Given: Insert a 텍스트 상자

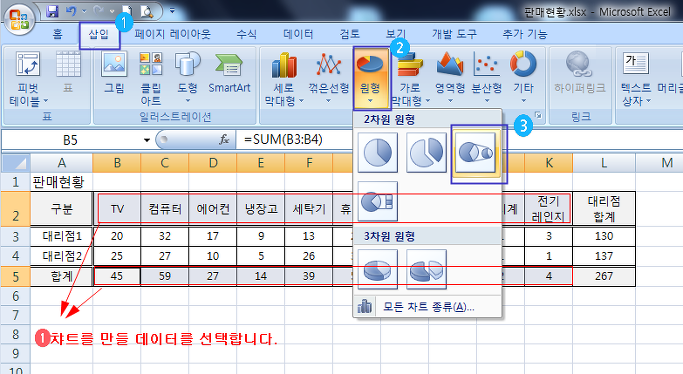Looking at the screenshot, I should 636,78.
